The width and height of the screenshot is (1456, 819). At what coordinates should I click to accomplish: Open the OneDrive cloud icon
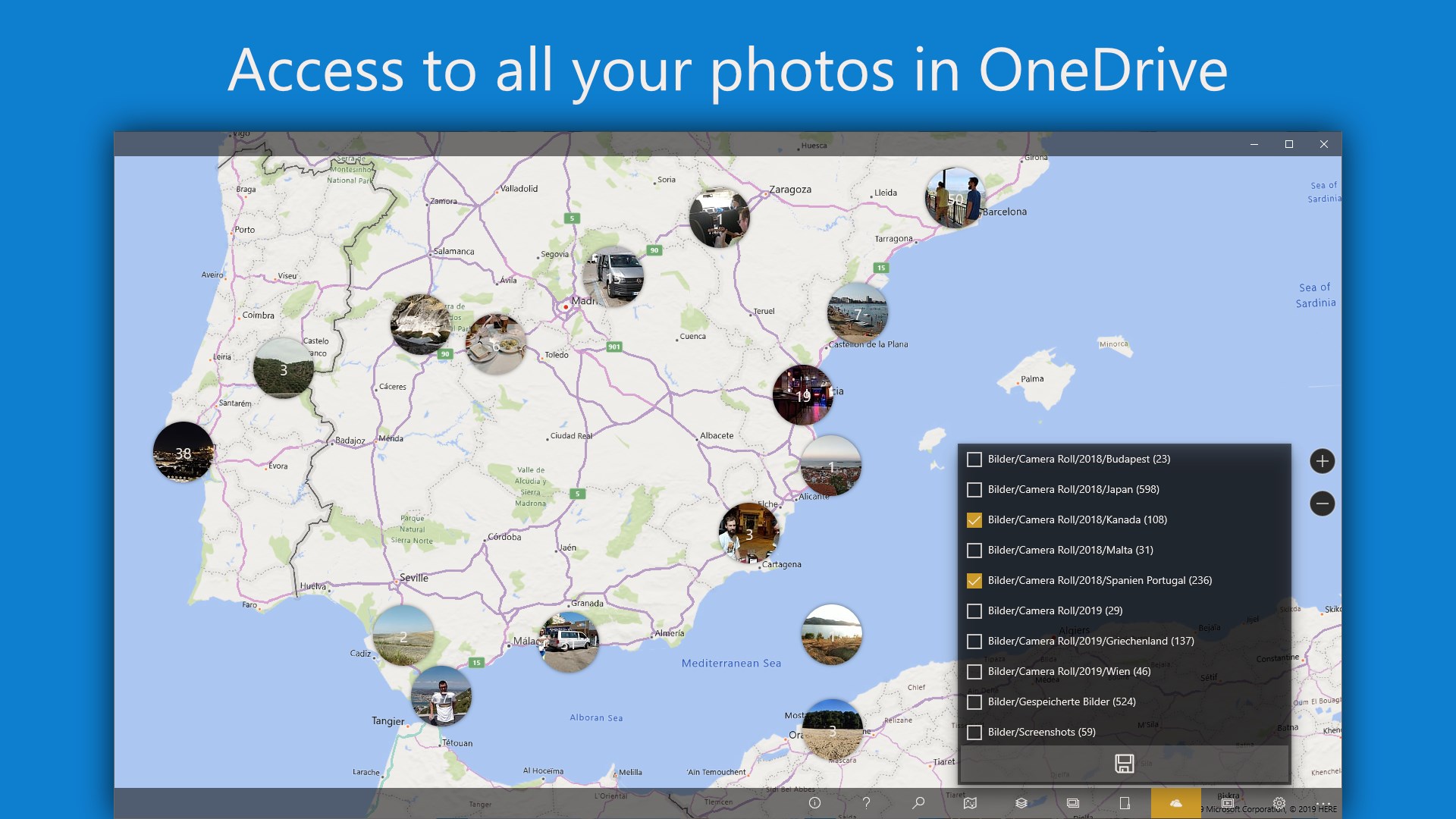(x=1175, y=802)
